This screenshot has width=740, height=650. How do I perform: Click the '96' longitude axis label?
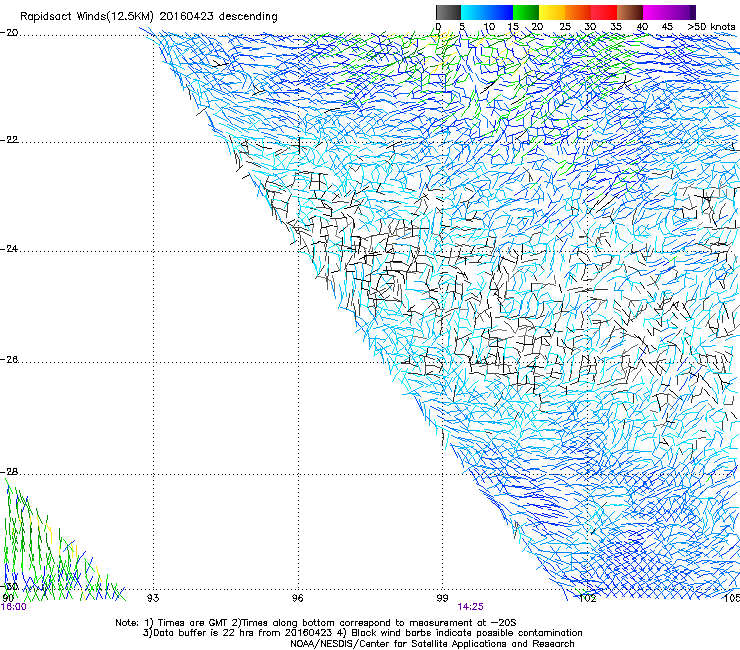297,598
